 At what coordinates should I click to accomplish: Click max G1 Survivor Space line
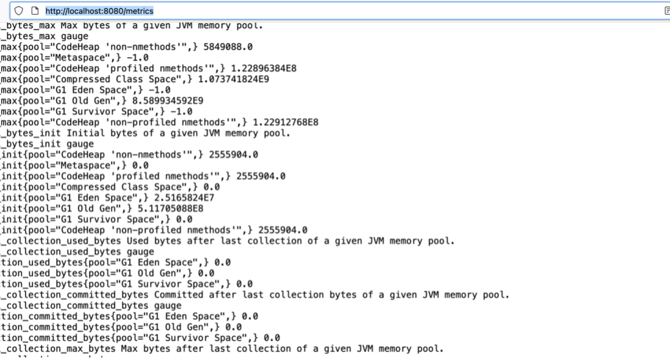(96, 111)
